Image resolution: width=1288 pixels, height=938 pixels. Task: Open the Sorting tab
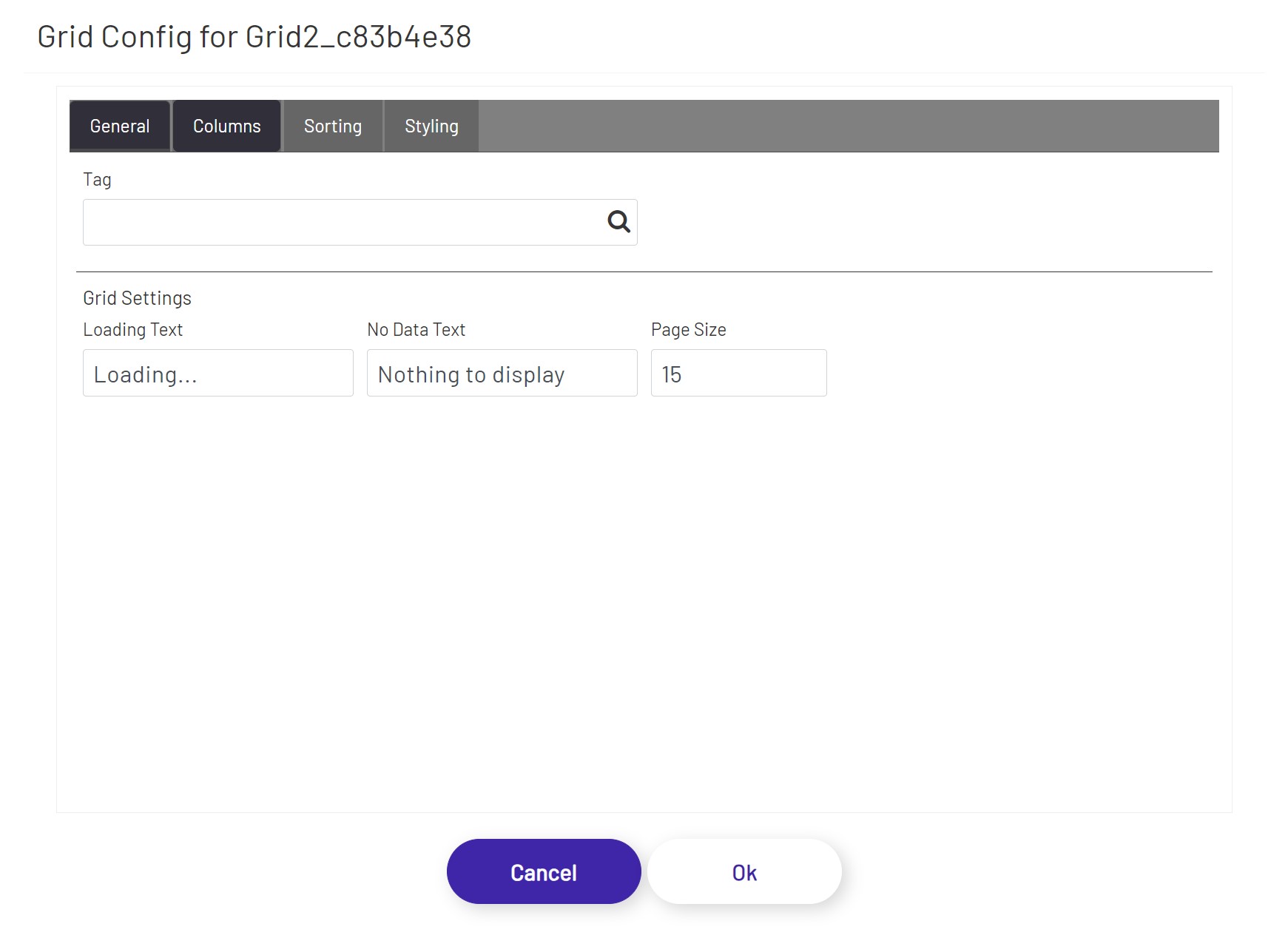point(332,126)
